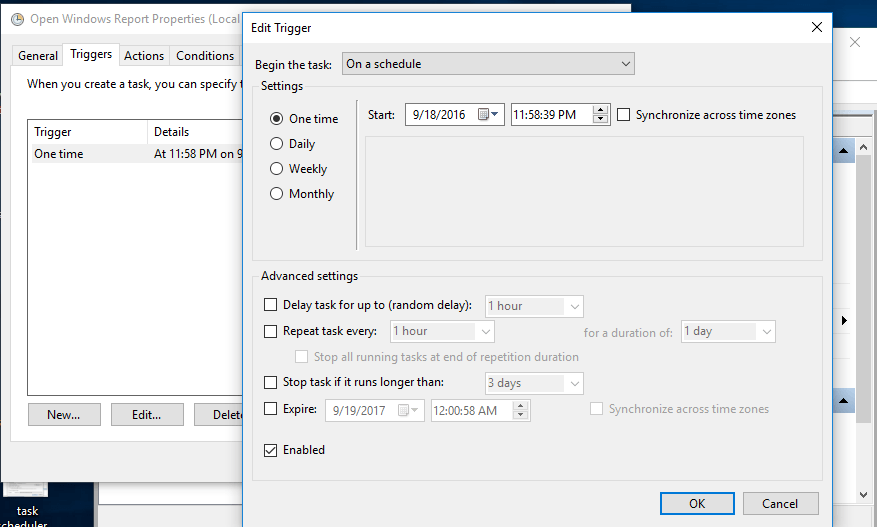Select the One time trigger row

click(137, 154)
